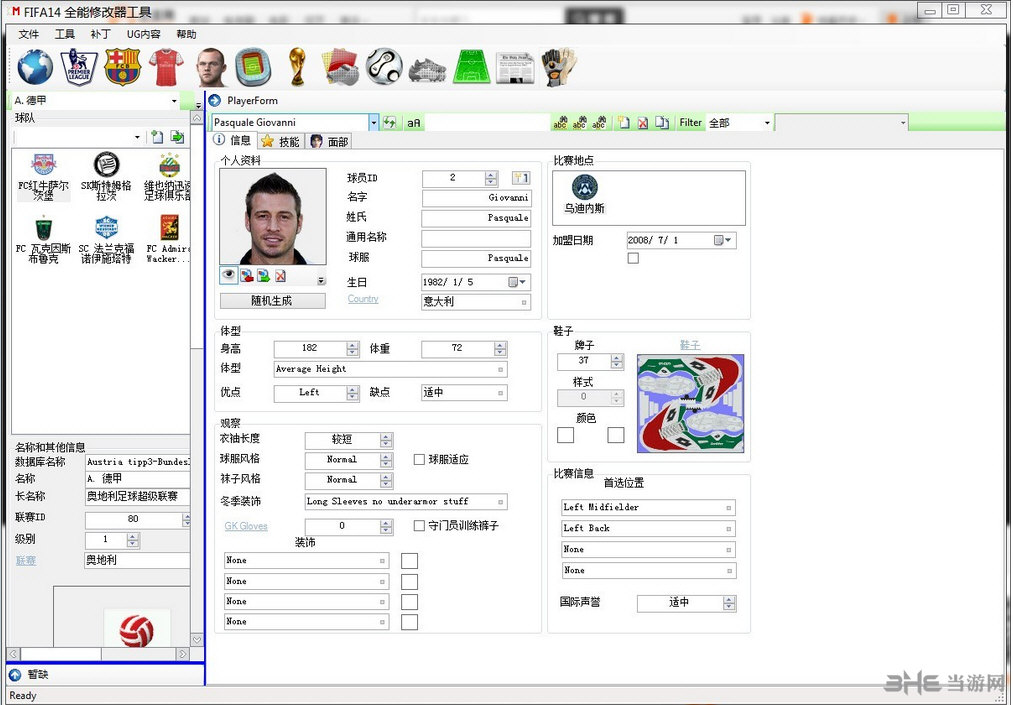Open the stadium editor icon
1013x705 pixels.
click(253, 67)
